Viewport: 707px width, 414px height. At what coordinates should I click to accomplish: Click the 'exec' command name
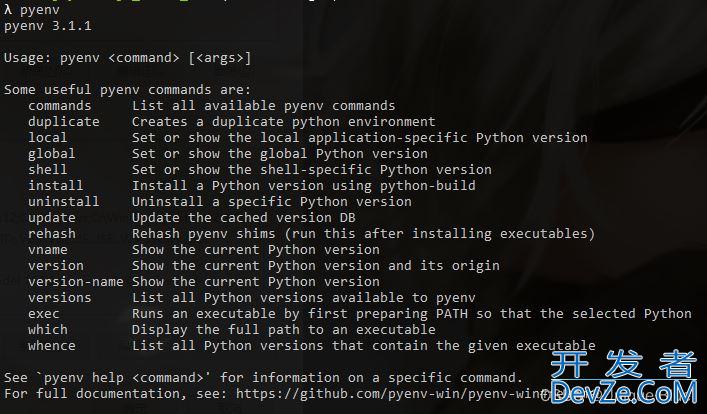click(x=43, y=314)
